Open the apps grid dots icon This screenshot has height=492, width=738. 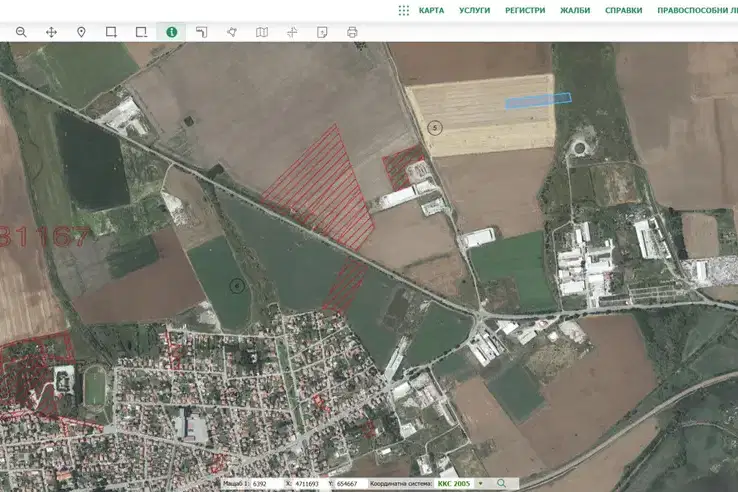(x=403, y=10)
